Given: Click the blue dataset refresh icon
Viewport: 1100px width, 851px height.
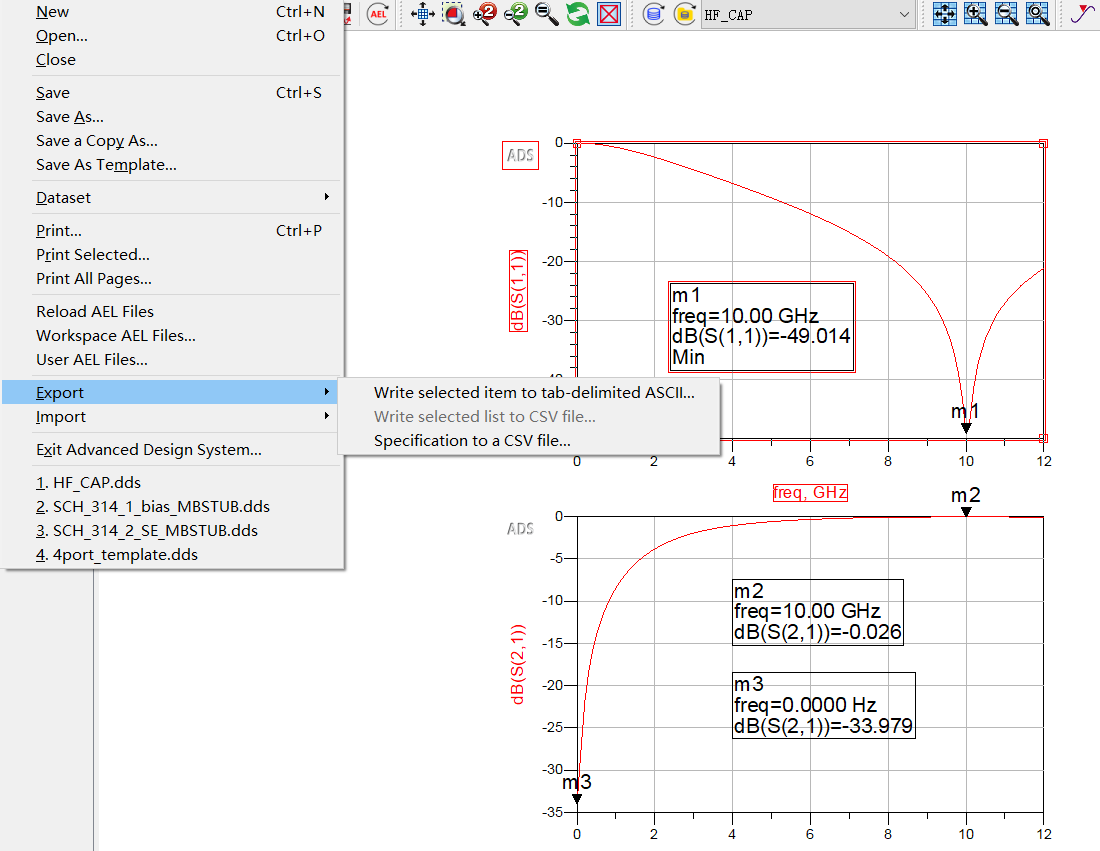Looking at the screenshot, I should [x=653, y=13].
